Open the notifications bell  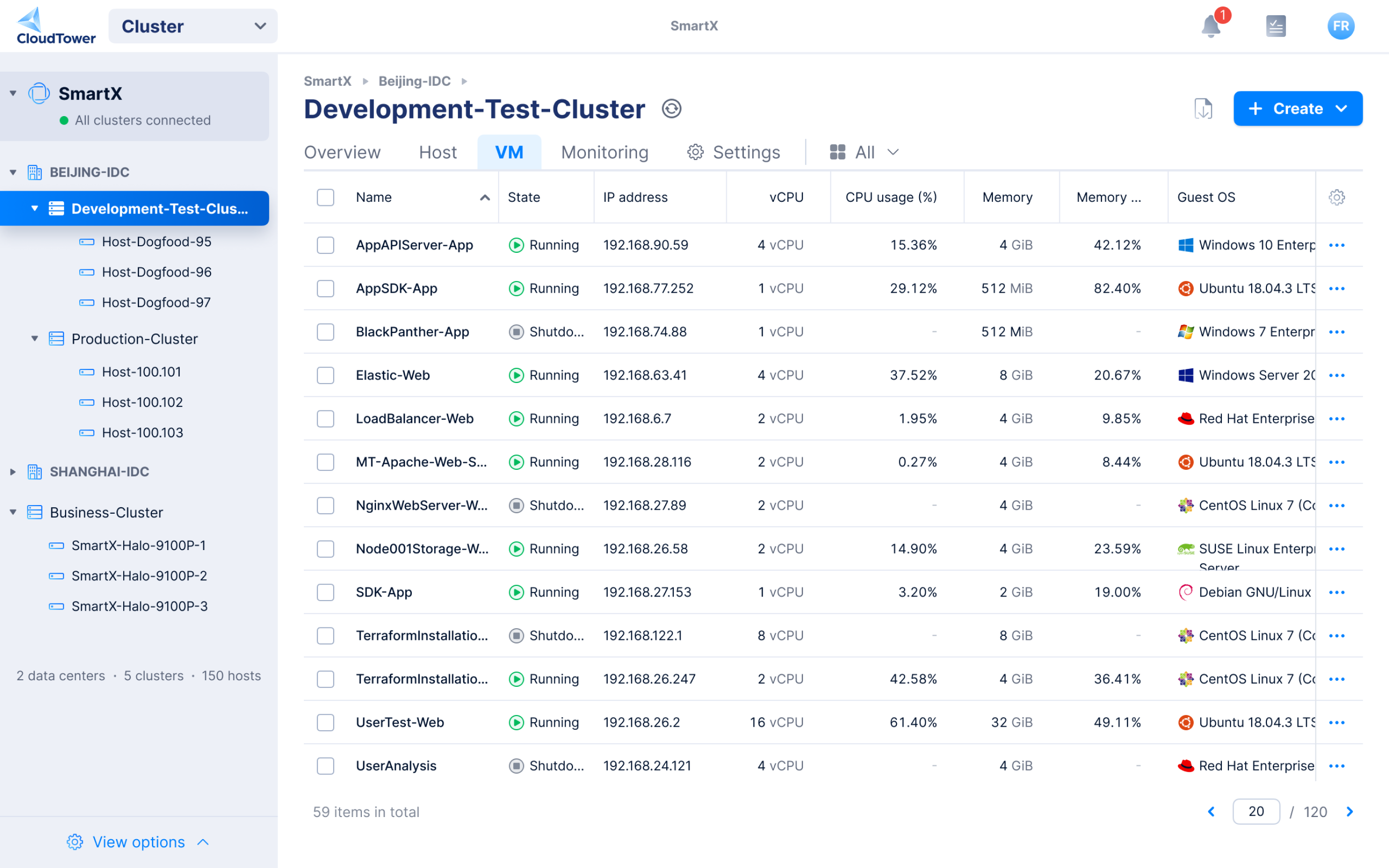coord(1211,26)
